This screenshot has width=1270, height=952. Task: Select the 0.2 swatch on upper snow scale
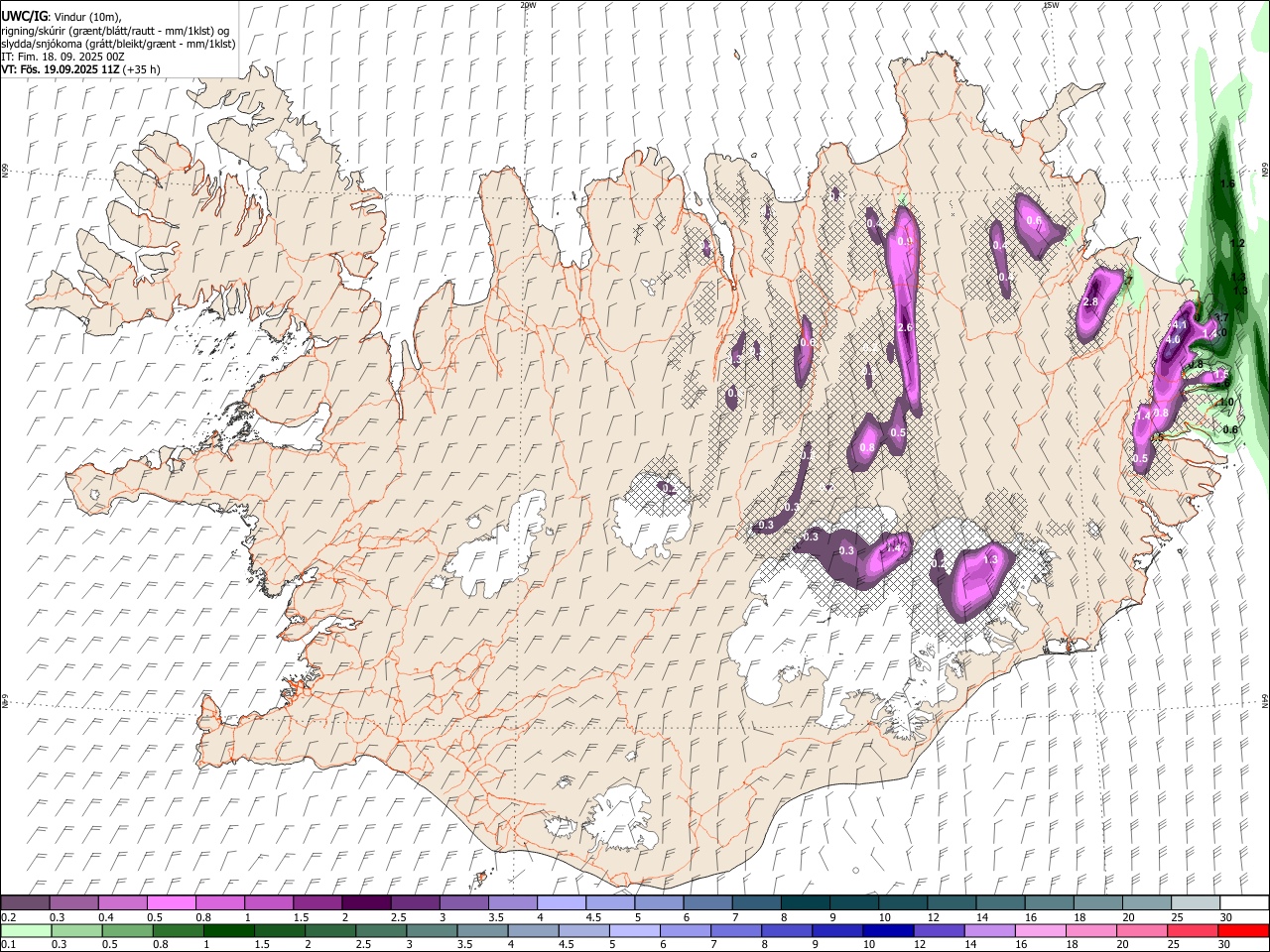pyautogui.click(x=25, y=903)
